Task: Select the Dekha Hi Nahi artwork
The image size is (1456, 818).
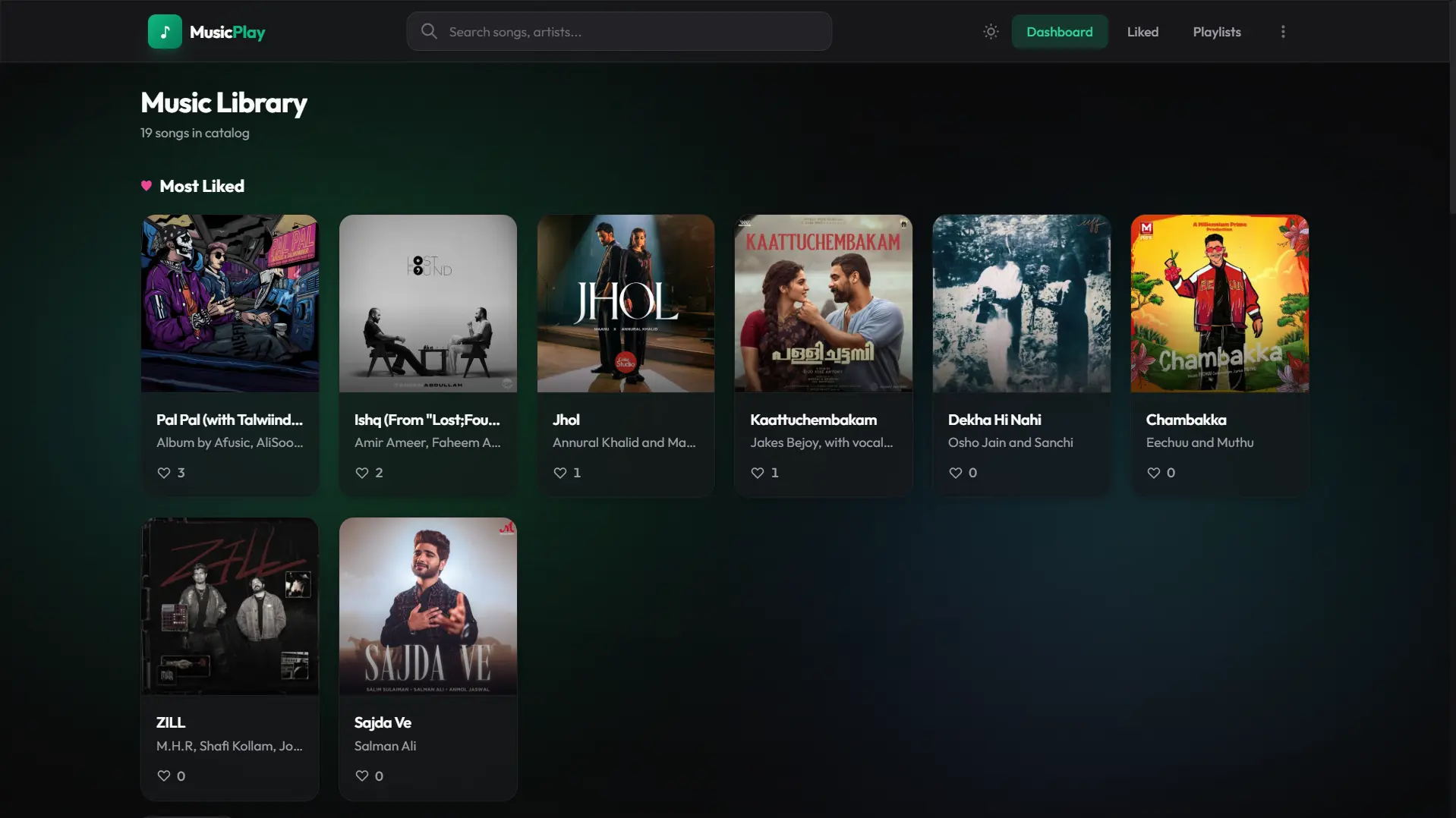Action: [1022, 304]
